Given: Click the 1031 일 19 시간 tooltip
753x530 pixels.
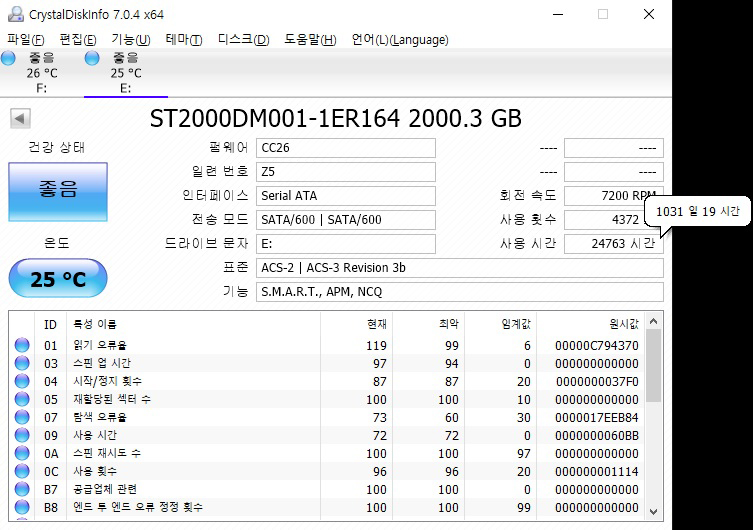Looking at the screenshot, I should pyautogui.click(x=697, y=211).
